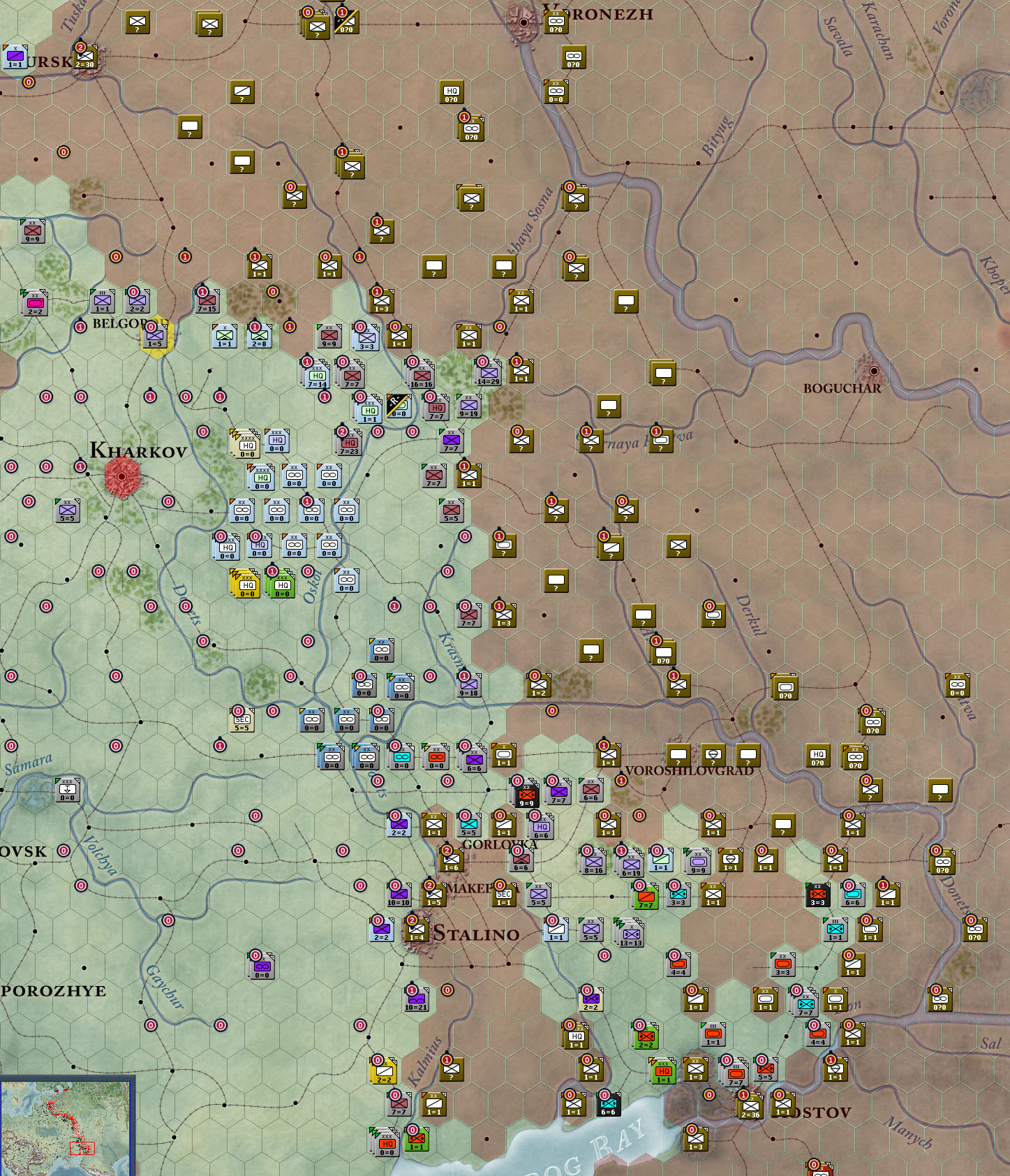Select the 16=16 infantry stack
The height and width of the screenshot is (1176, 1010).
[422, 376]
